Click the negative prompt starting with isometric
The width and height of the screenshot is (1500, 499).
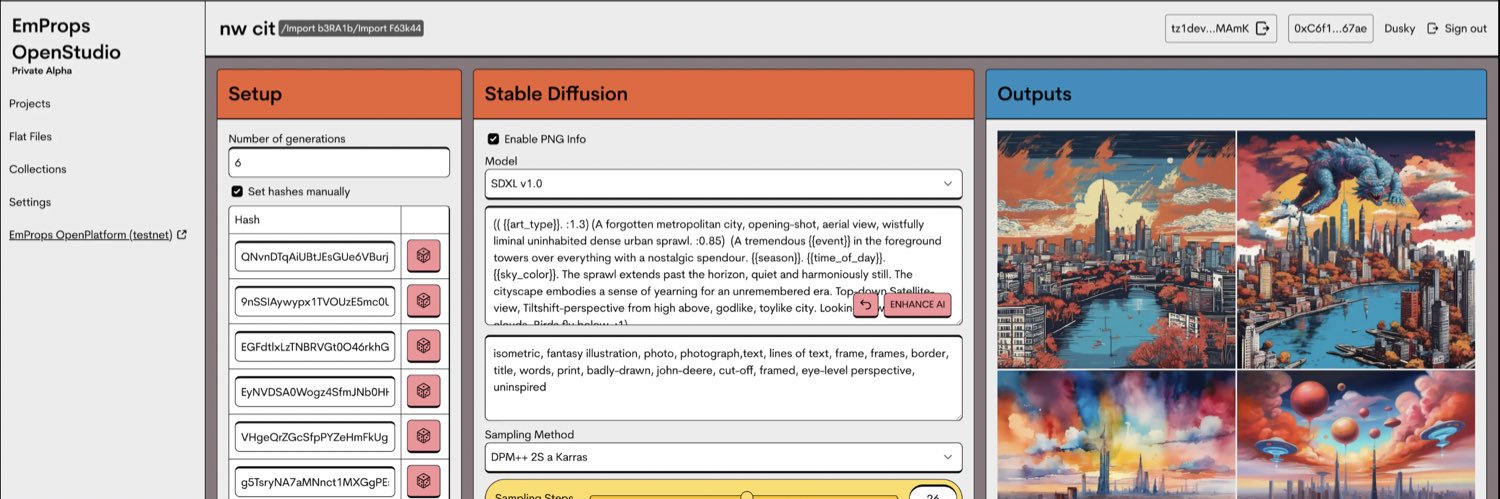(x=723, y=378)
